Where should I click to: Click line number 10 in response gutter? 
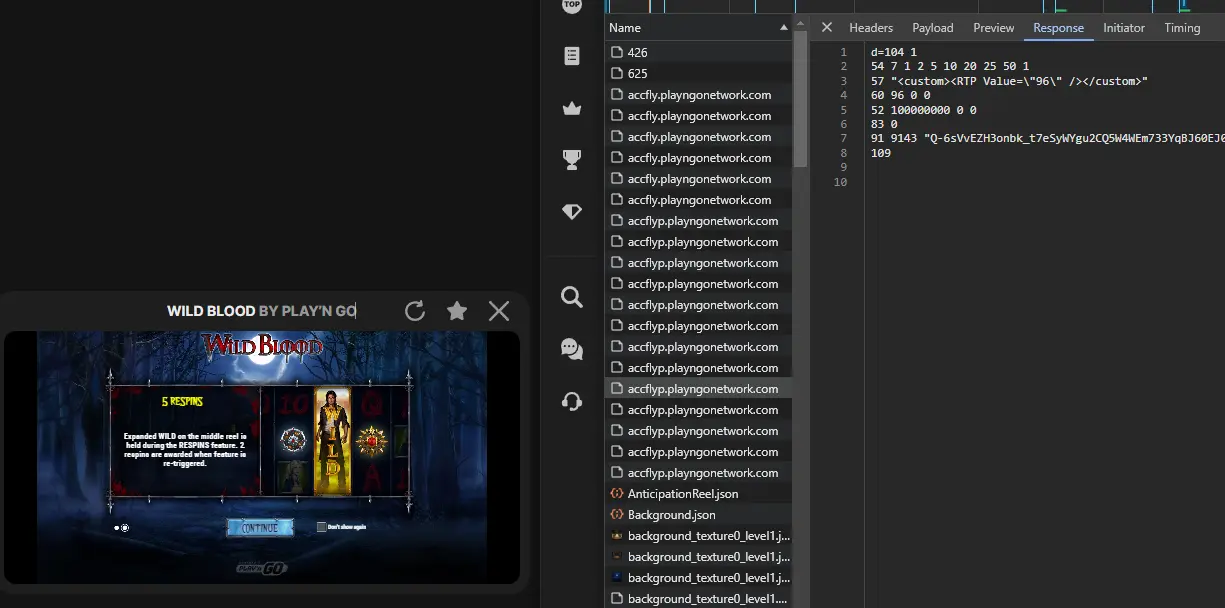coord(841,182)
